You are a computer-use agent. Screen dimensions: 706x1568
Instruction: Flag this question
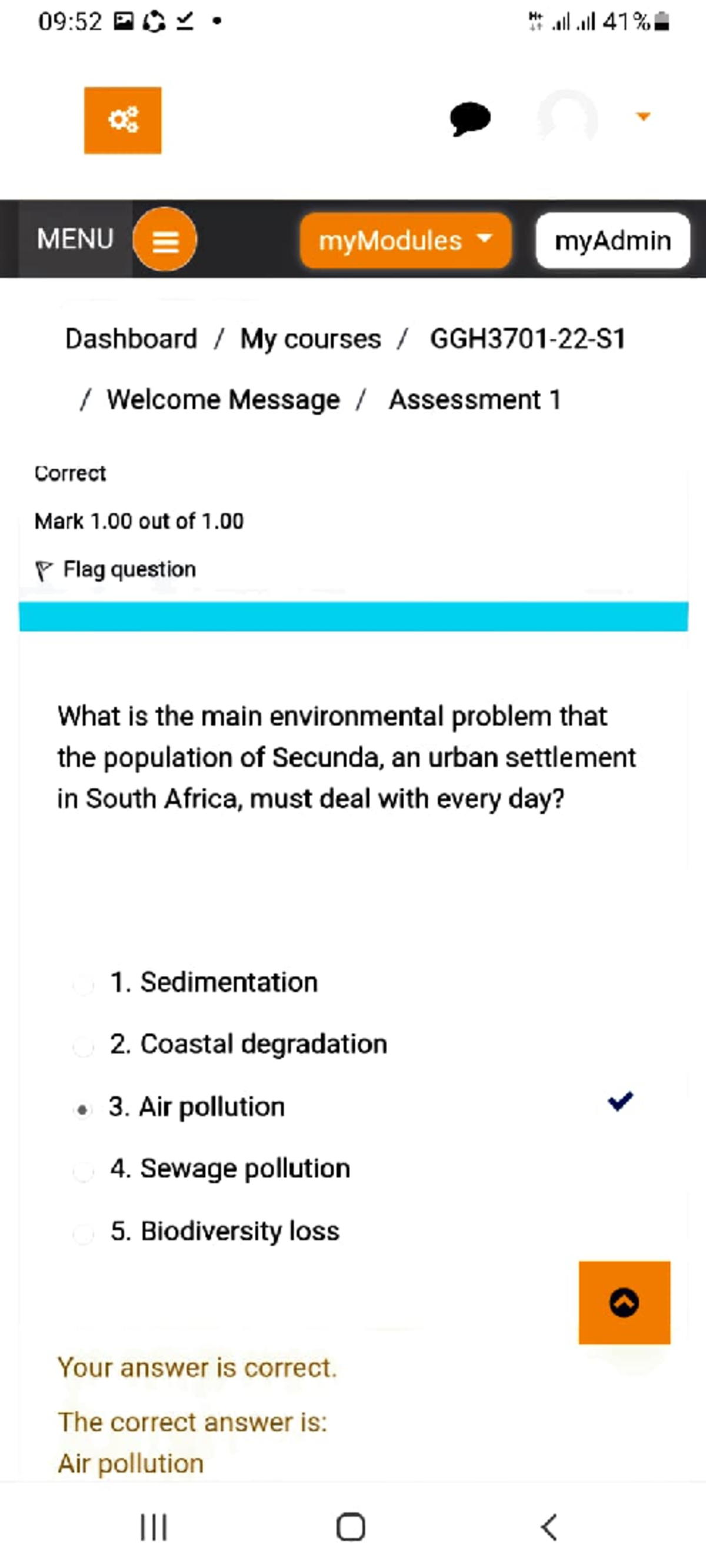click(116, 570)
